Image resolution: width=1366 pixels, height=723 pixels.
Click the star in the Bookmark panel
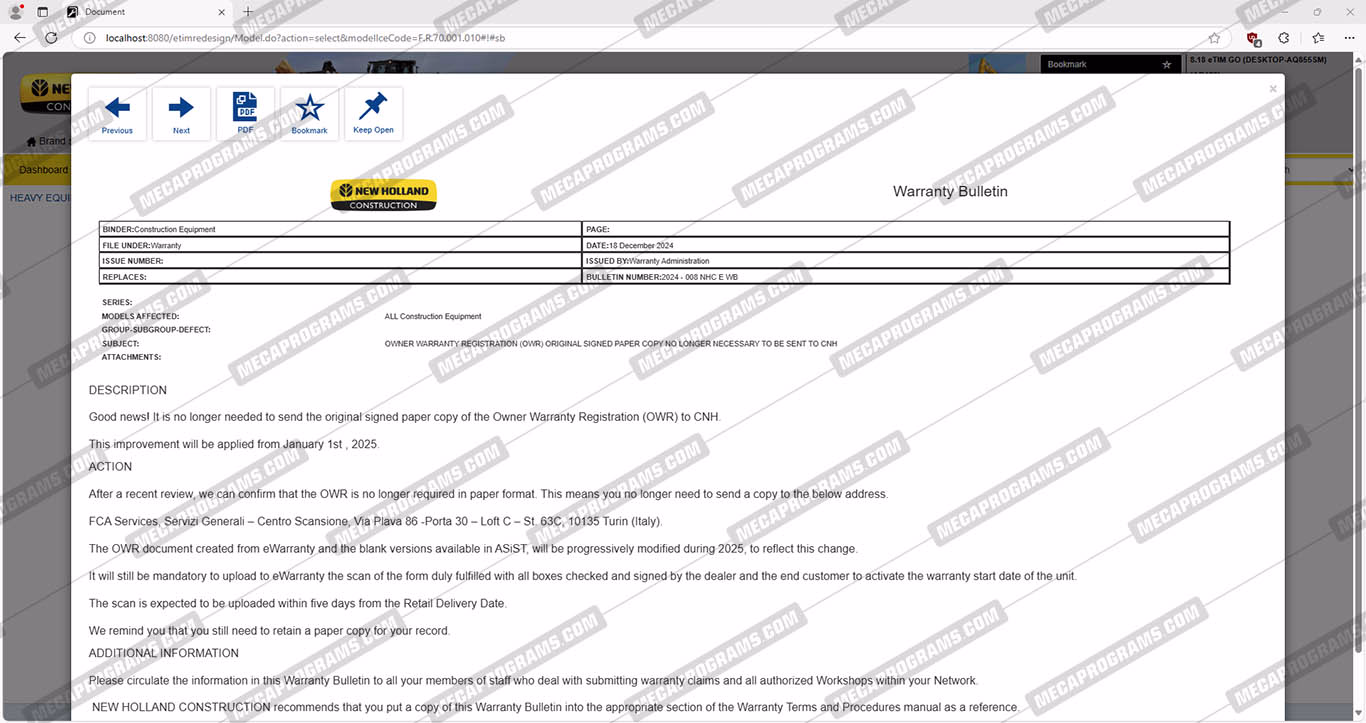pos(1166,64)
